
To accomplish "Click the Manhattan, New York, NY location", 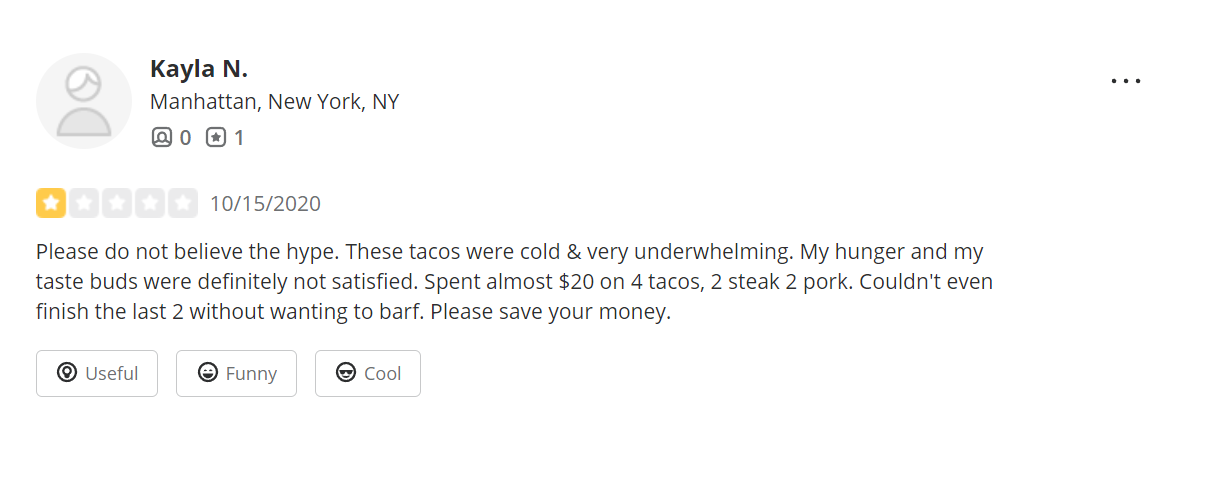I will click(274, 102).
